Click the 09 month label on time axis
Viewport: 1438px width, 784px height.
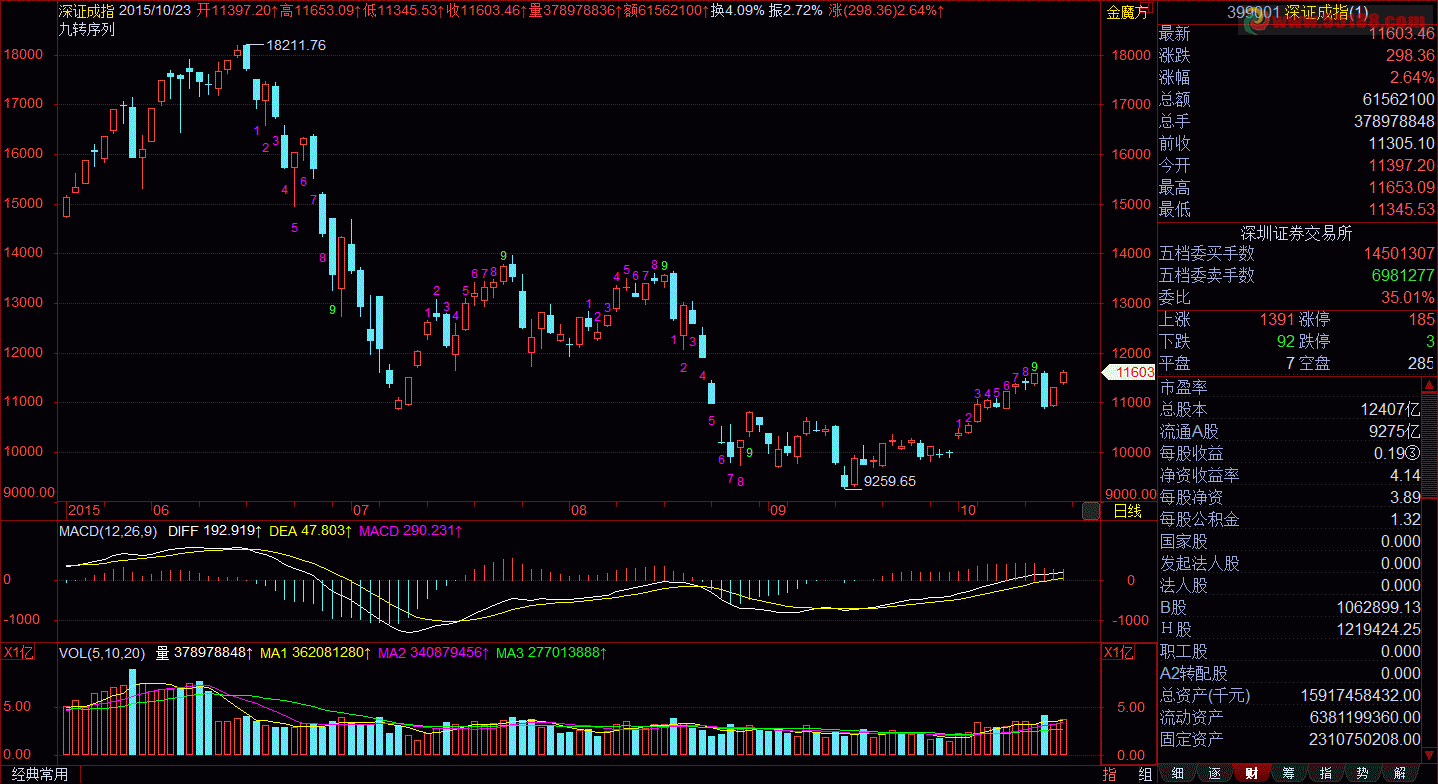coord(777,510)
